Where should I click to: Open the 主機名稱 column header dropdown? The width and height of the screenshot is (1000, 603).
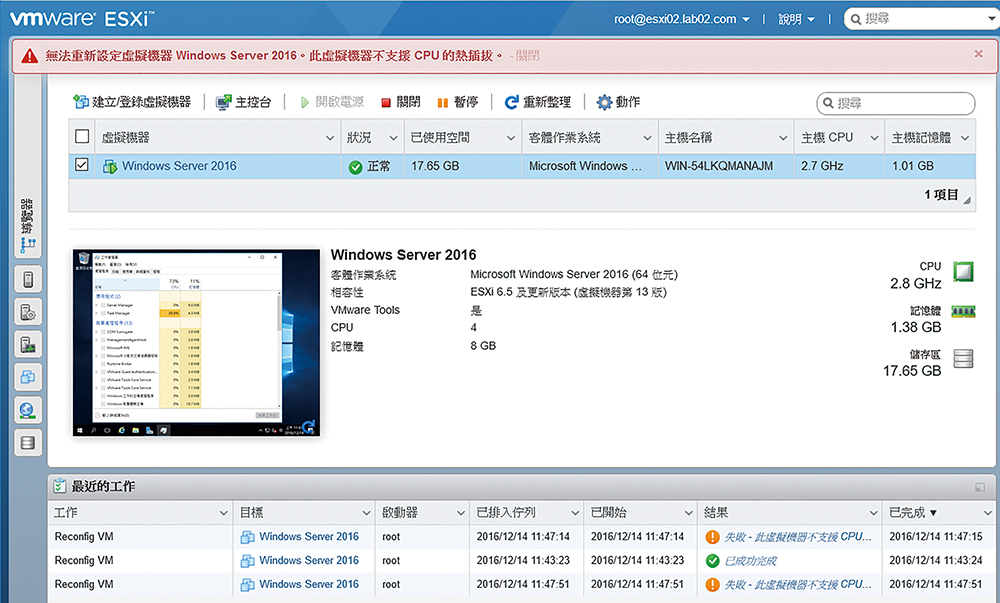(783, 138)
